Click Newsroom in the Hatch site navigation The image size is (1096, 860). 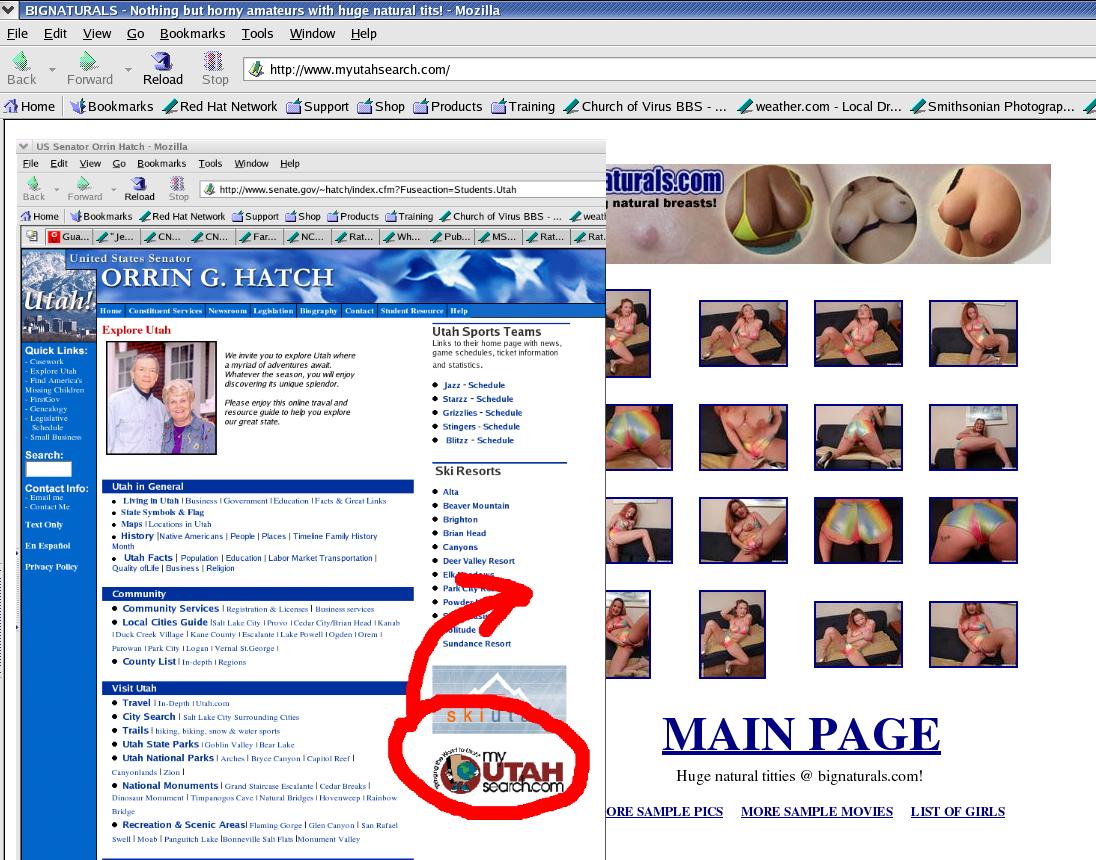227,310
